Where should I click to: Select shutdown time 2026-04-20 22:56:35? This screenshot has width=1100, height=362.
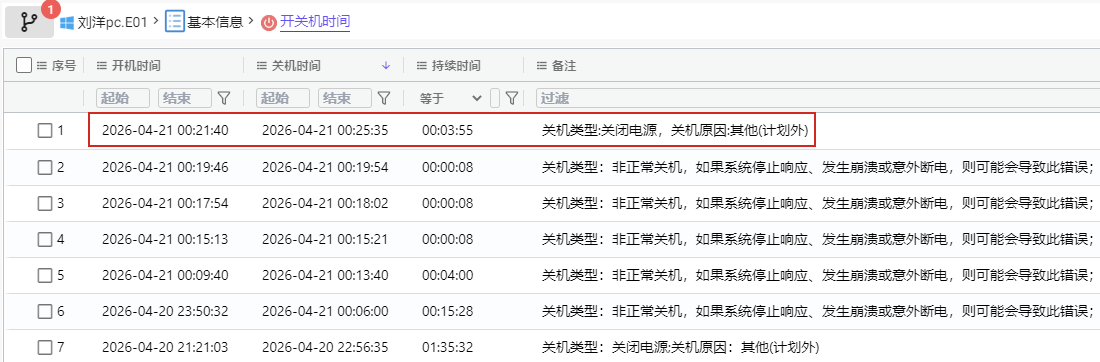pos(325,347)
